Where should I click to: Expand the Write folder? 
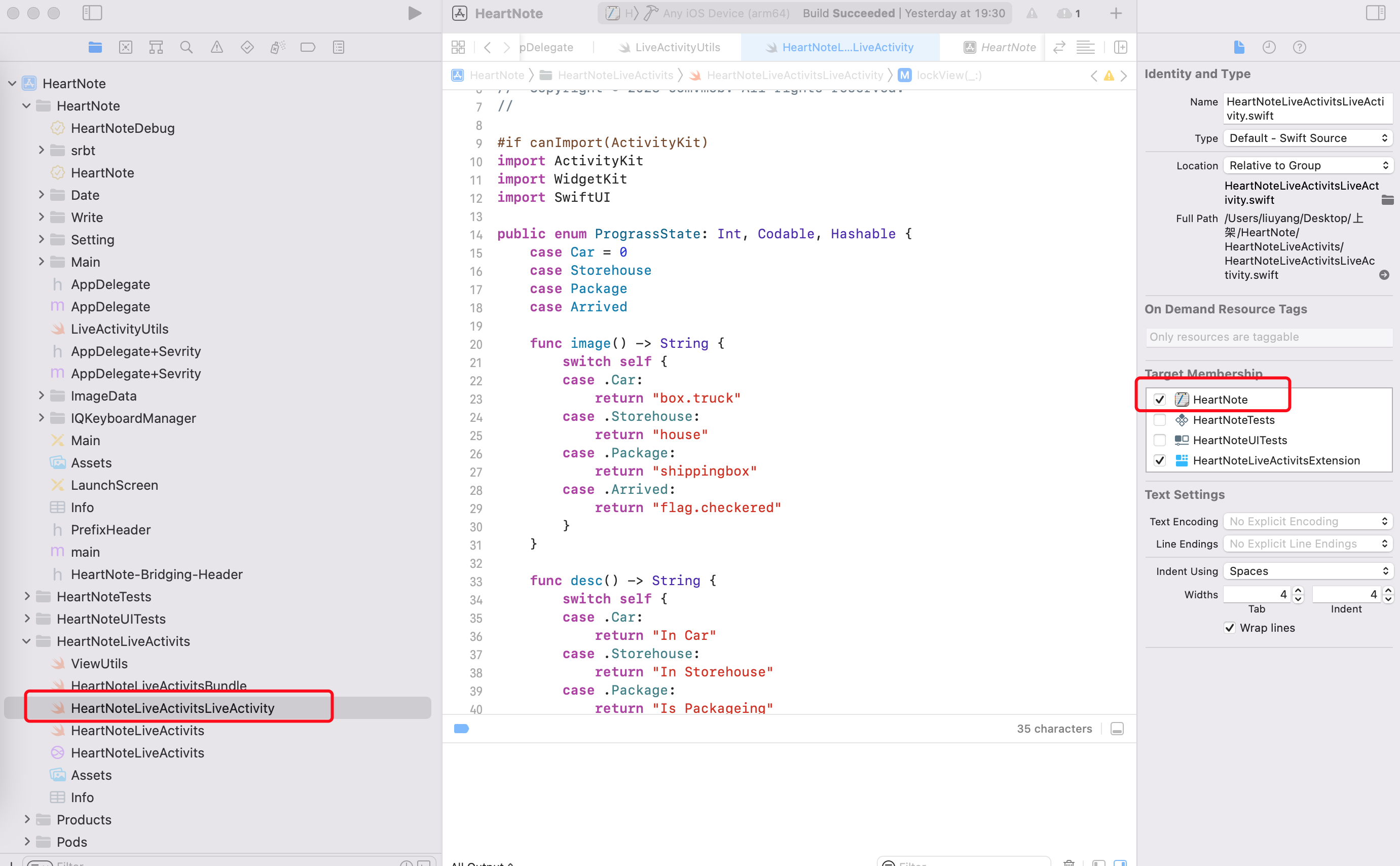pyautogui.click(x=41, y=217)
